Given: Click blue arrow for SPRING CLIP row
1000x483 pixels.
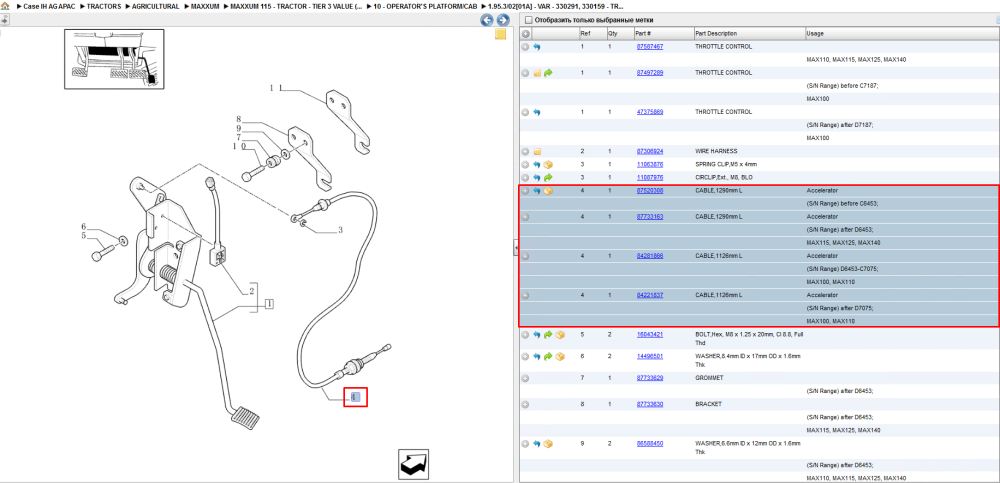Looking at the screenshot, I should coord(536,165).
